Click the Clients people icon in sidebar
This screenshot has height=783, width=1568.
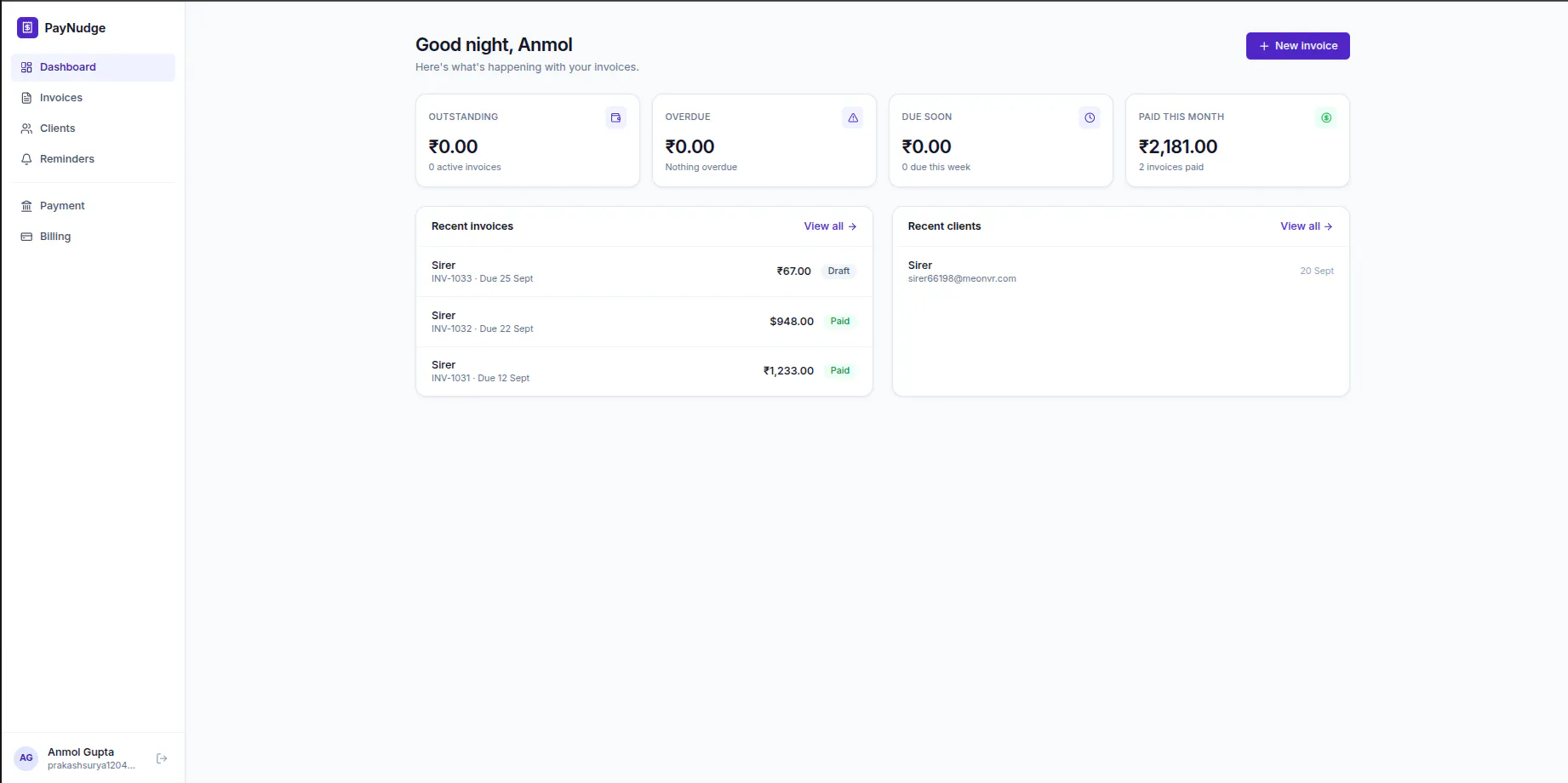point(26,129)
